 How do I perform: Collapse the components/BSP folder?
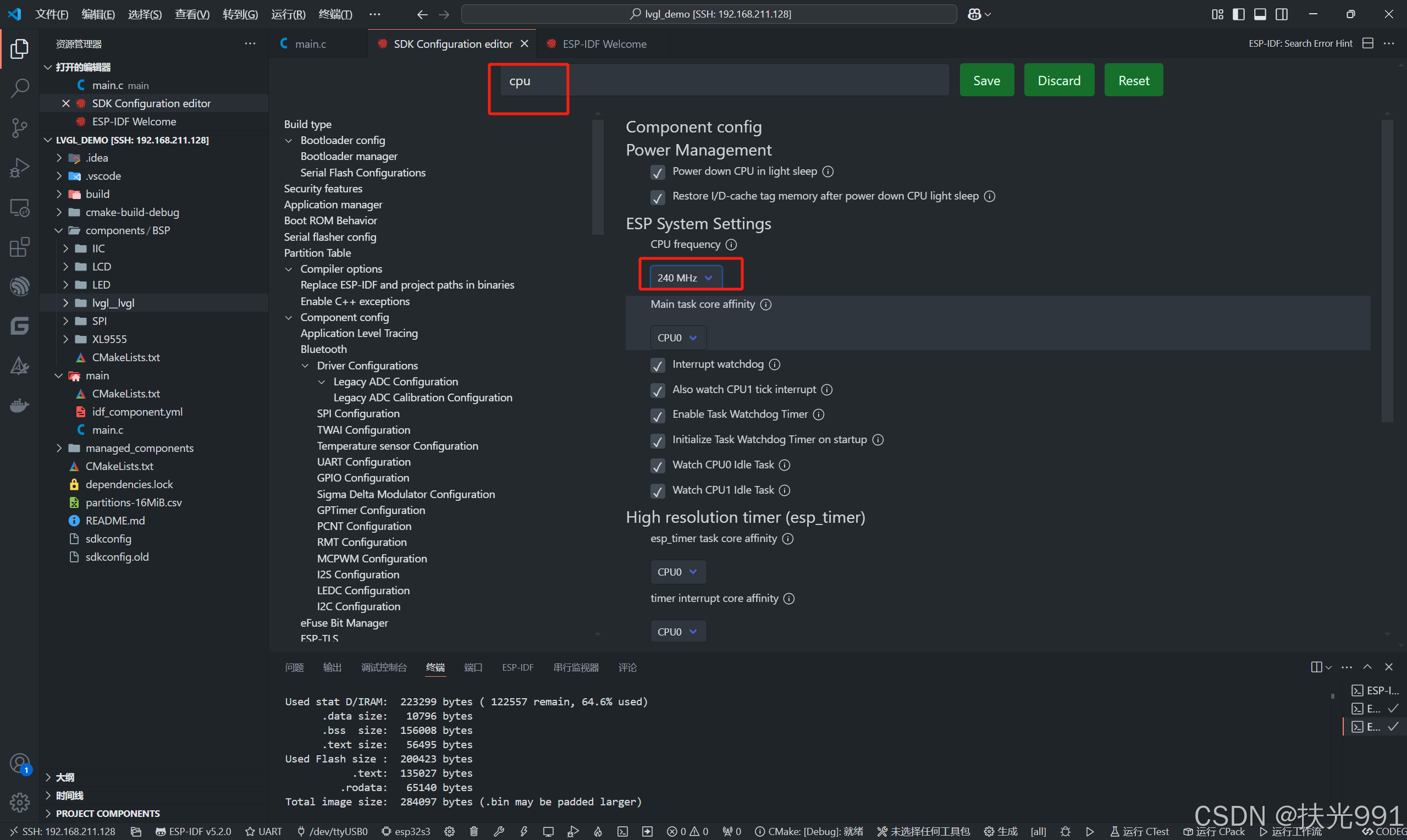[58, 230]
